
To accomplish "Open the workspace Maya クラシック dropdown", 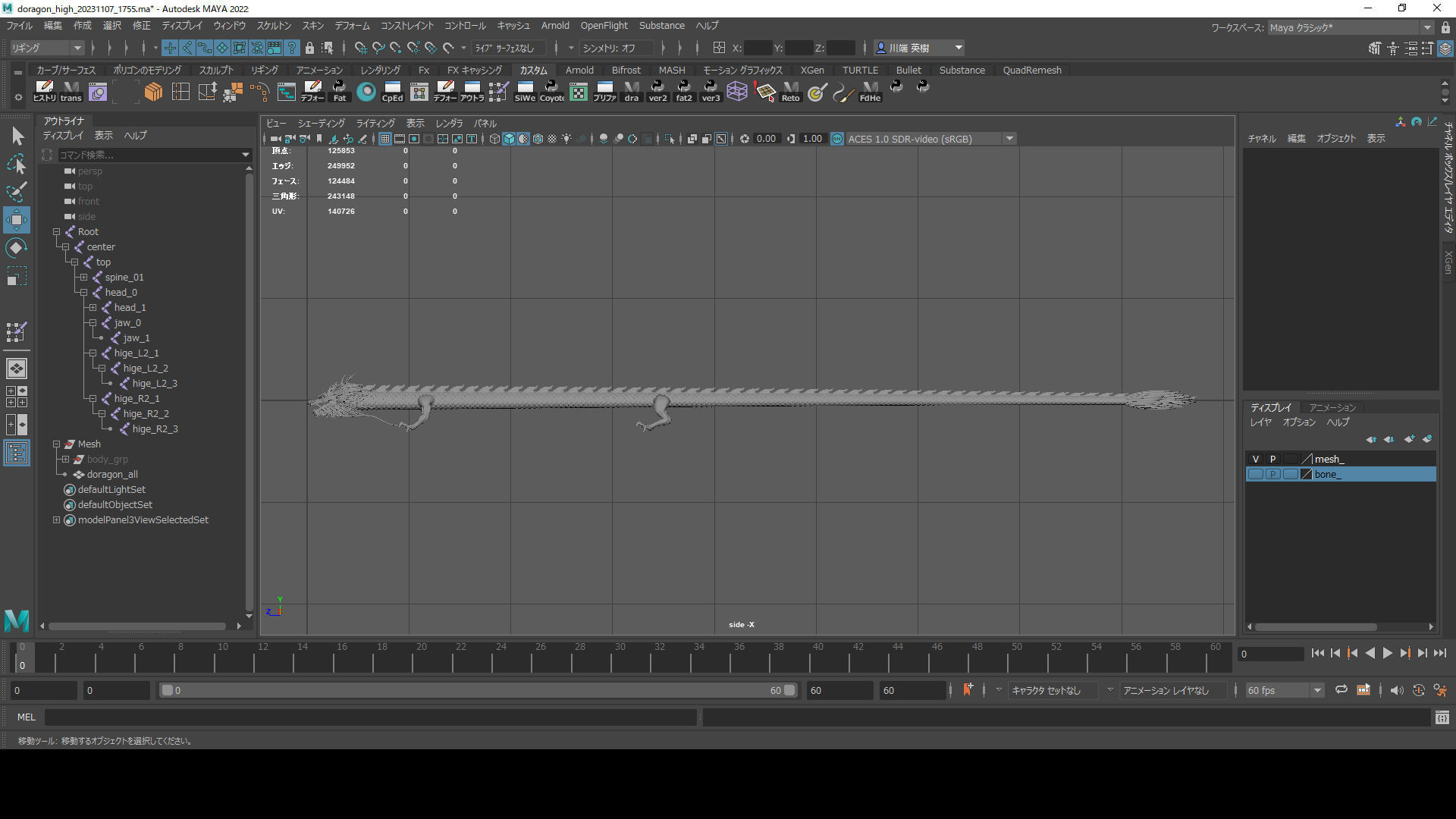I will 1351,27.
